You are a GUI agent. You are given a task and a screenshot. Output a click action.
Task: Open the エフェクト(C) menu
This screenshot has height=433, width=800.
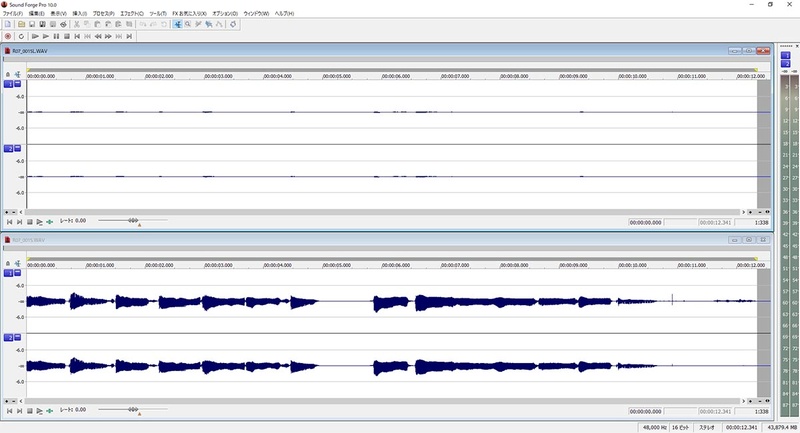(132, 13)
